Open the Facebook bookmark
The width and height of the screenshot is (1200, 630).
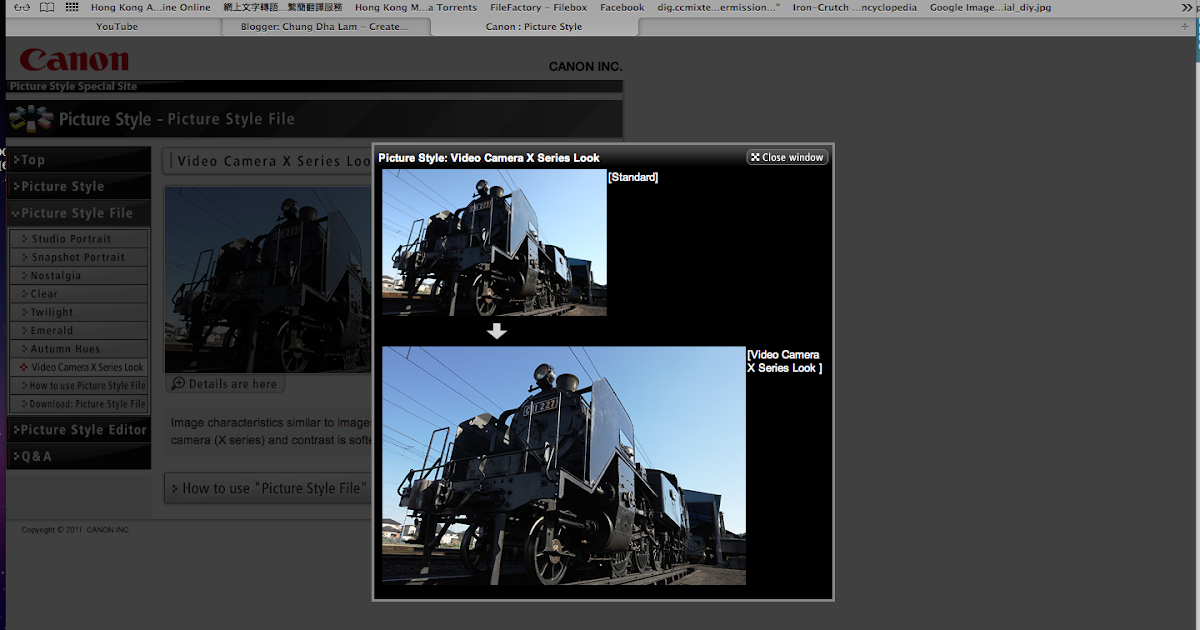click(x=622, y=7)
